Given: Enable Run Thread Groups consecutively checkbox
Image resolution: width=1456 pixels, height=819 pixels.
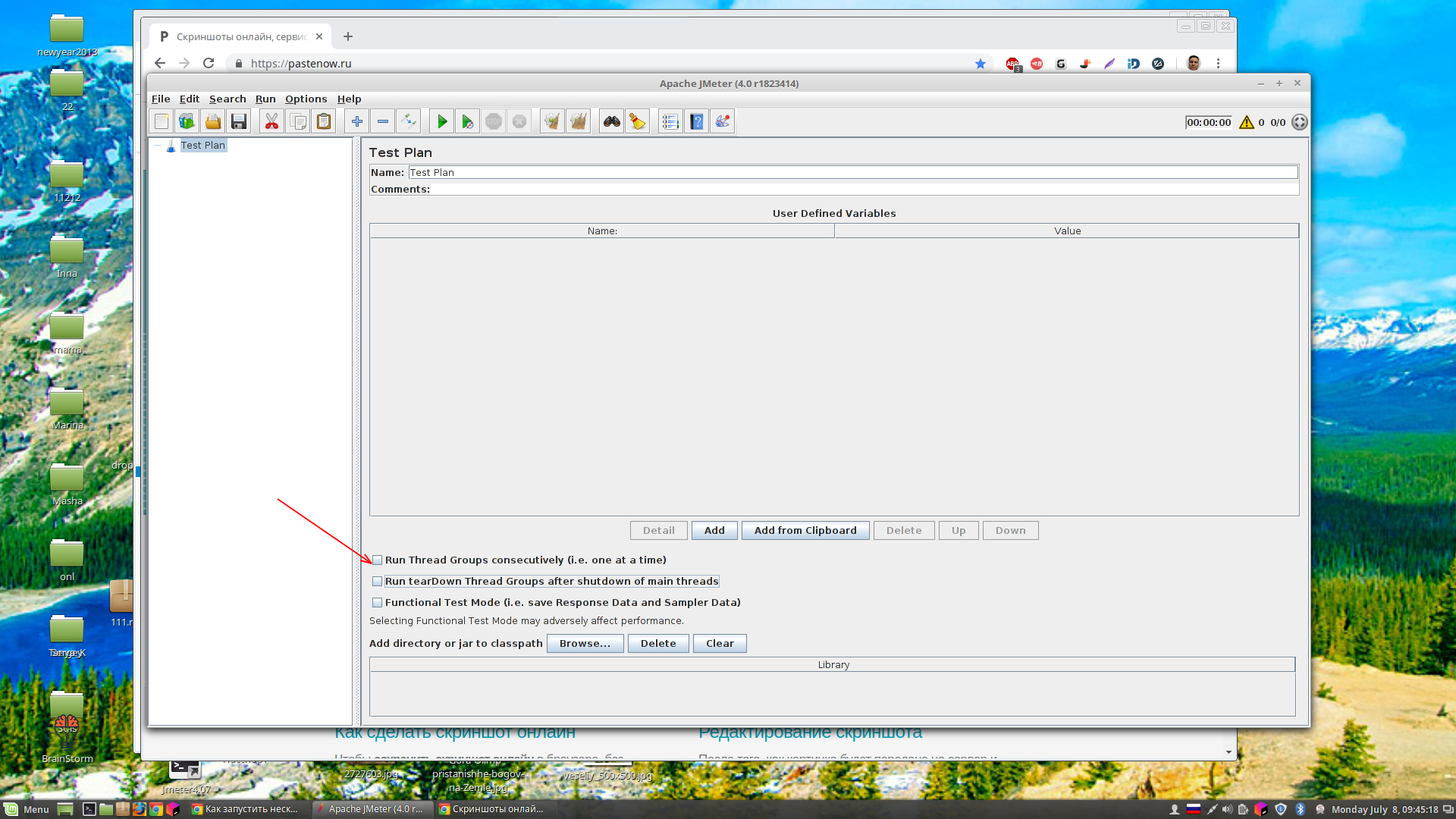Looking at the screenshot, I should 377,560.
